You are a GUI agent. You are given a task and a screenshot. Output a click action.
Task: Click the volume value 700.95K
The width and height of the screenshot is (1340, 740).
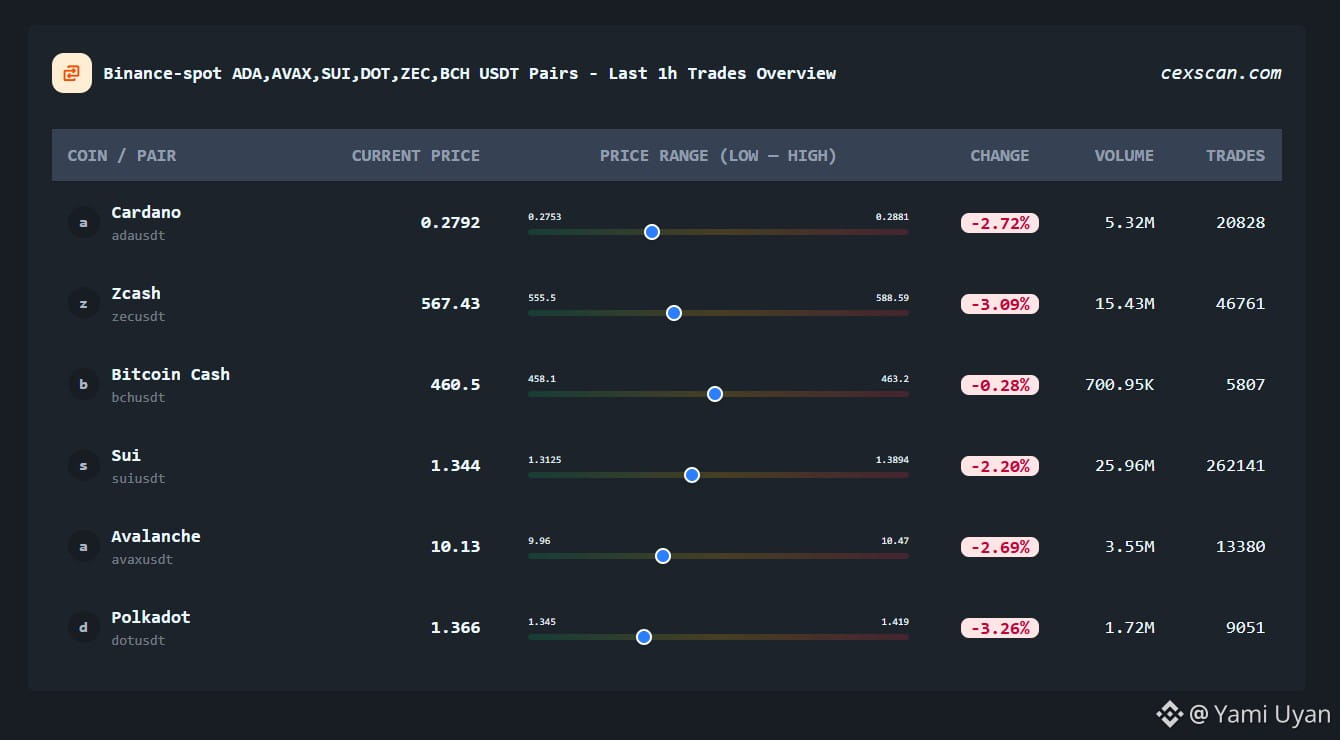[1120, 384]
